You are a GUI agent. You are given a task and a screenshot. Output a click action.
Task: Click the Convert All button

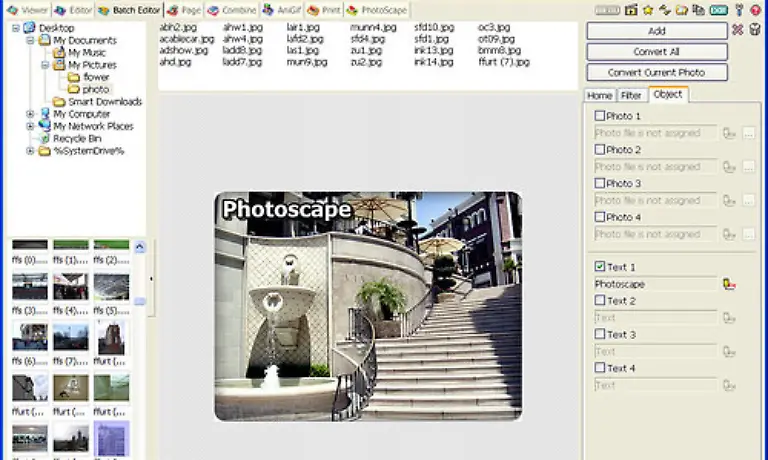[657, 51]
